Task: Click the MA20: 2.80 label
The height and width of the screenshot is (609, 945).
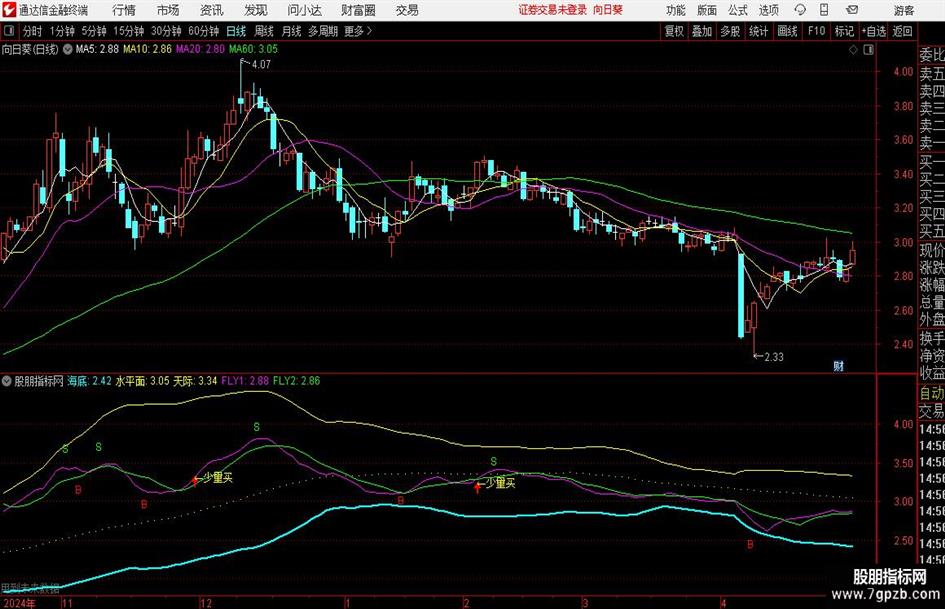Action: 200,49
